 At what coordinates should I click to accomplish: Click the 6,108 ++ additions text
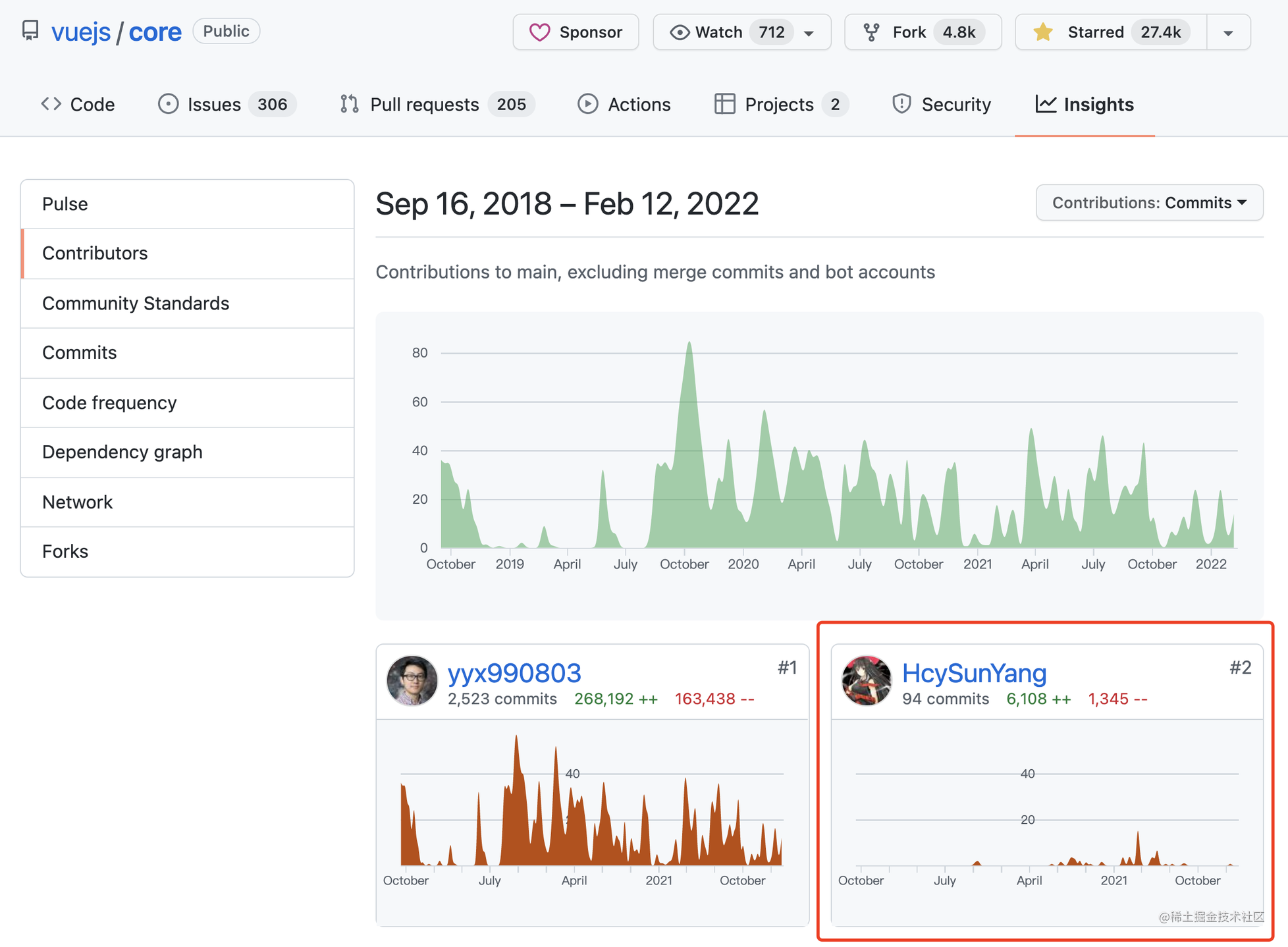[1038, 699]
